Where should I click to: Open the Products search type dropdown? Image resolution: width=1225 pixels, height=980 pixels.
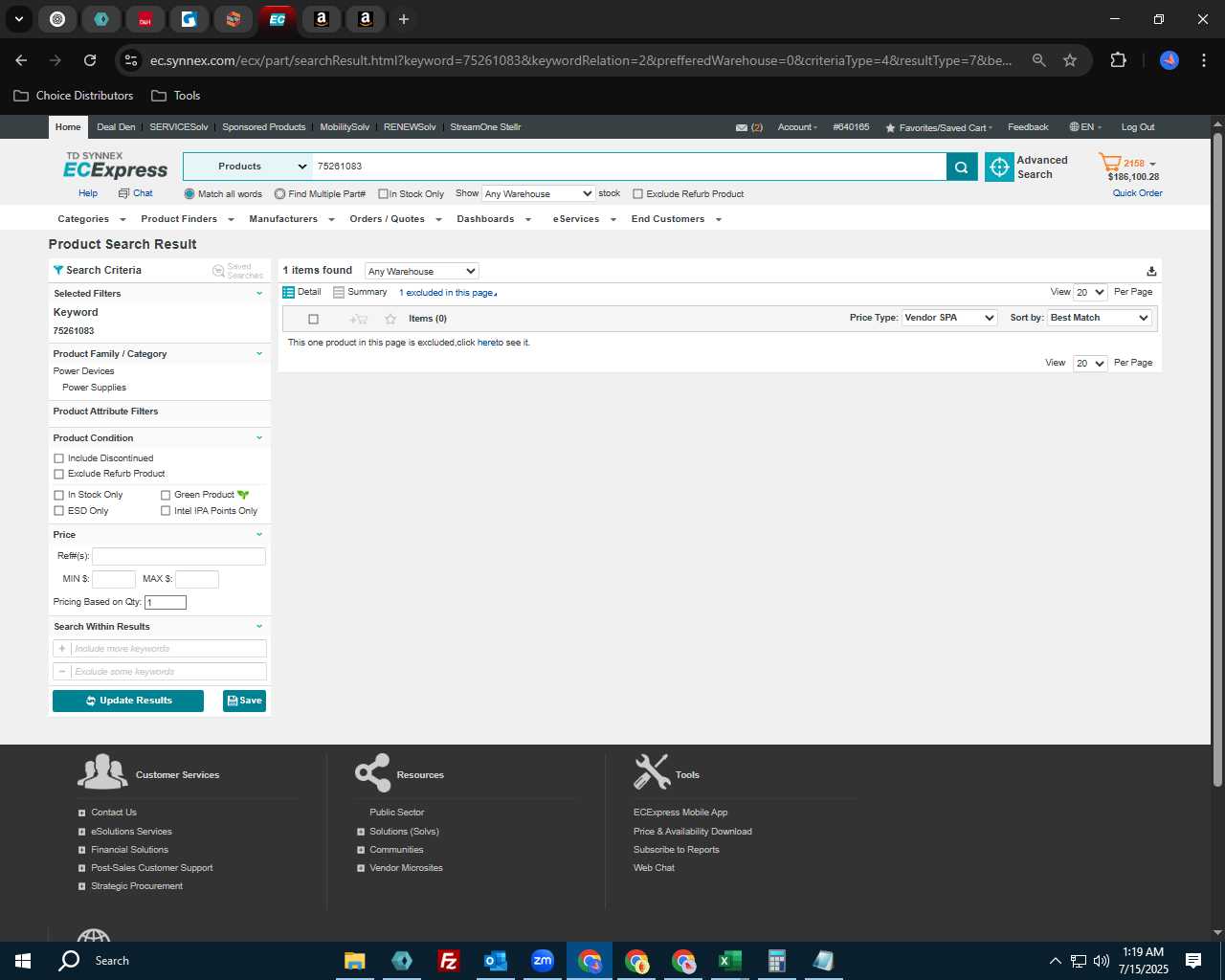tap(247, 167)
